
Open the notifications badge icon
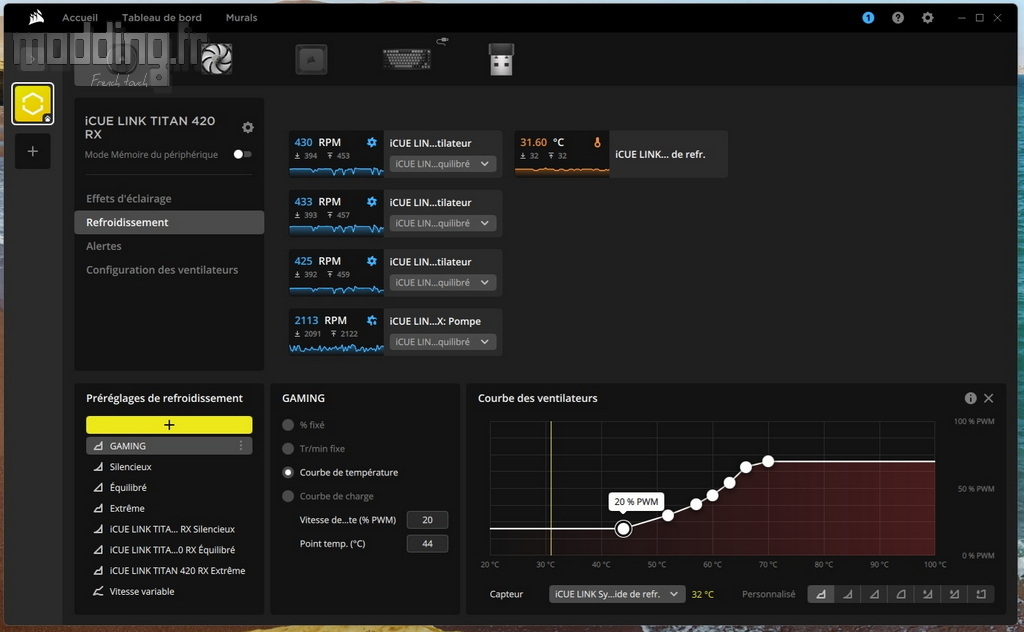(868, 18)
